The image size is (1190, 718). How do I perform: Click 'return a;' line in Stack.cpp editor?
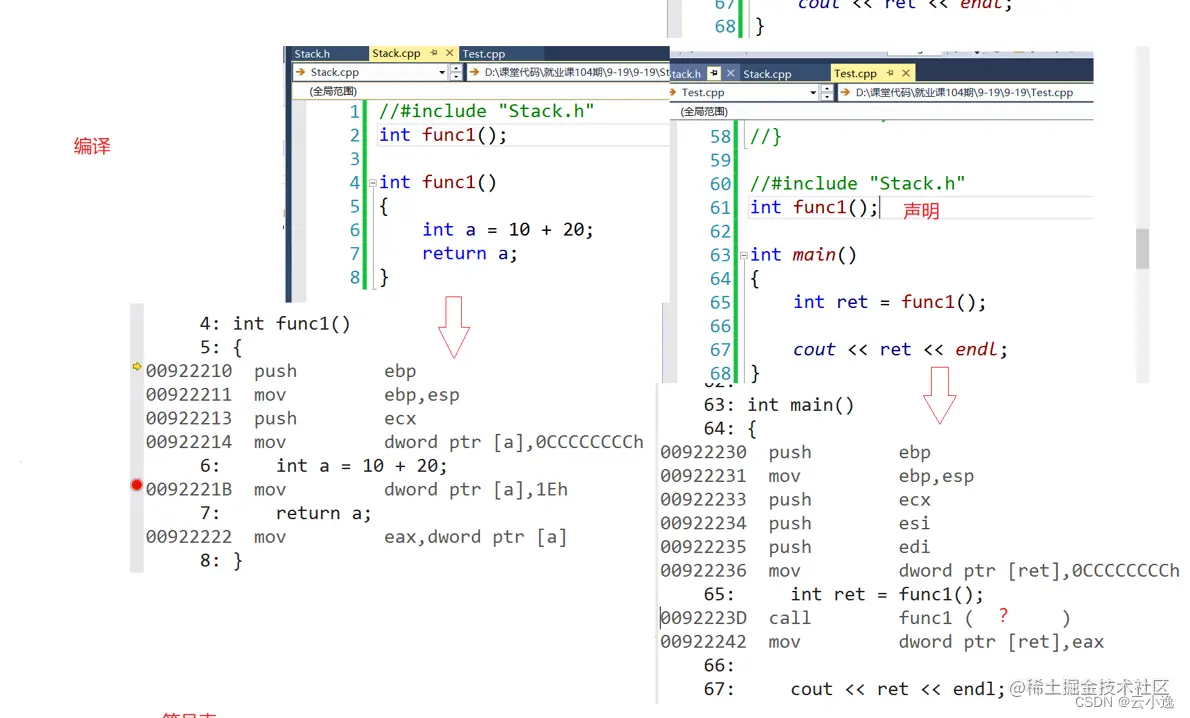coord(470,254)
